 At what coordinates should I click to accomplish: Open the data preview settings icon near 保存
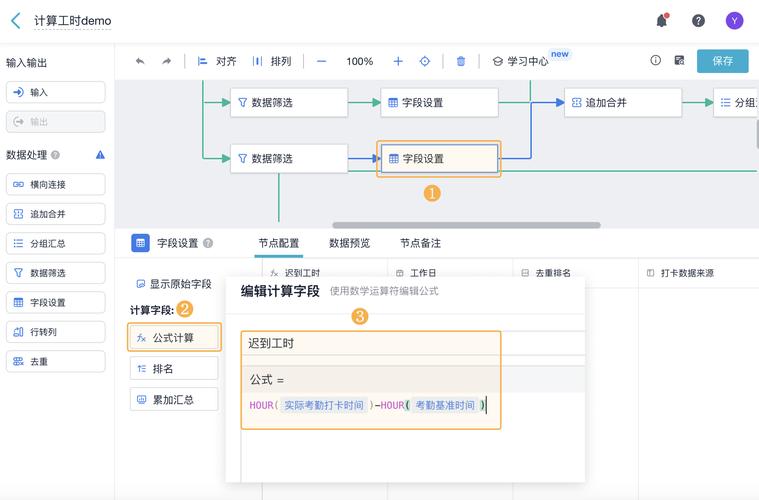pyautogui.click(x=680, y=60)
